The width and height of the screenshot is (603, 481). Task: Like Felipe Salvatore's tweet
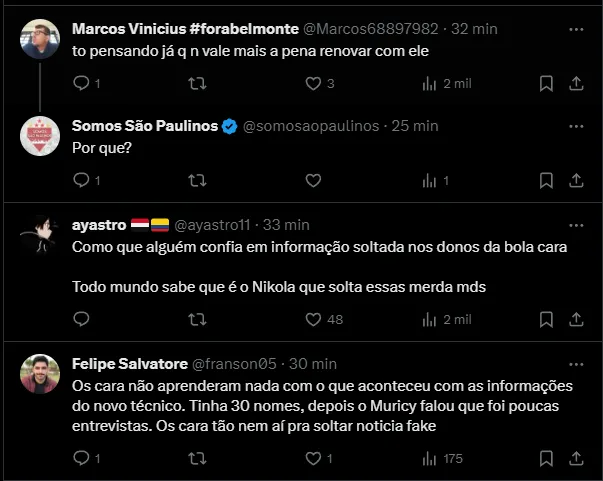tap(312, 458)
